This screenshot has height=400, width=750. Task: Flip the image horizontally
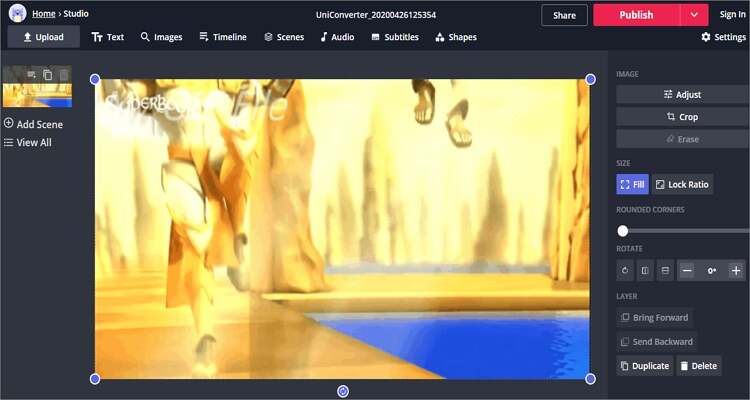coord(645,271)
